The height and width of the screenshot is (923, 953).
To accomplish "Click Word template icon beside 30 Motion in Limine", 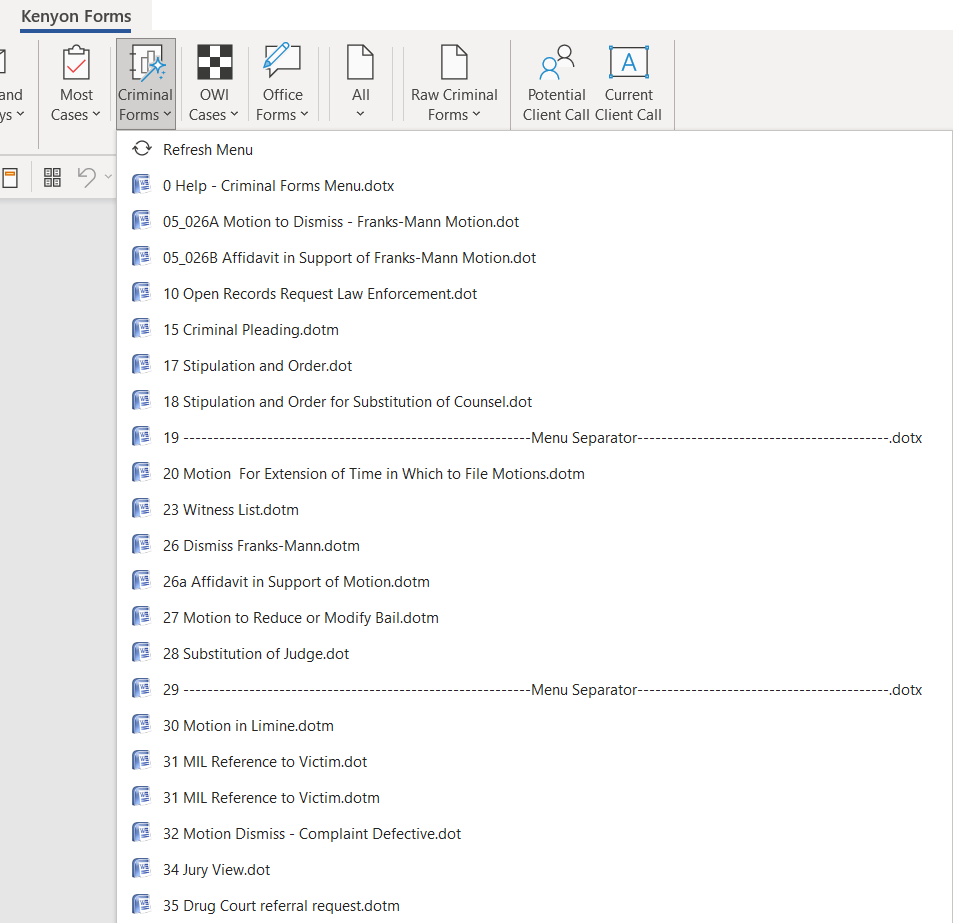I will 142,724.
